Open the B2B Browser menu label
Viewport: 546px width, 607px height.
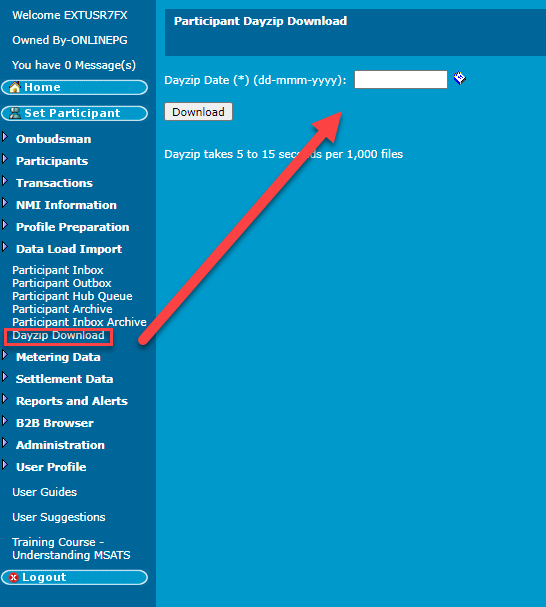click(55, 423)
